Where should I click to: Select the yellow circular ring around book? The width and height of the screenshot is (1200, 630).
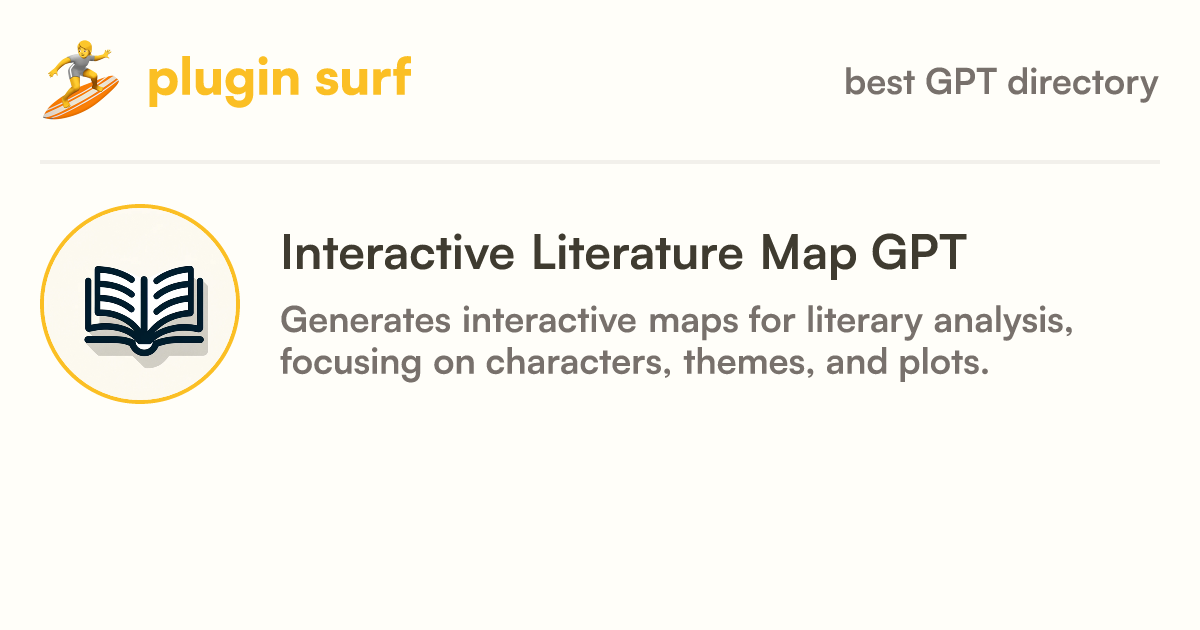pos(140,304)
